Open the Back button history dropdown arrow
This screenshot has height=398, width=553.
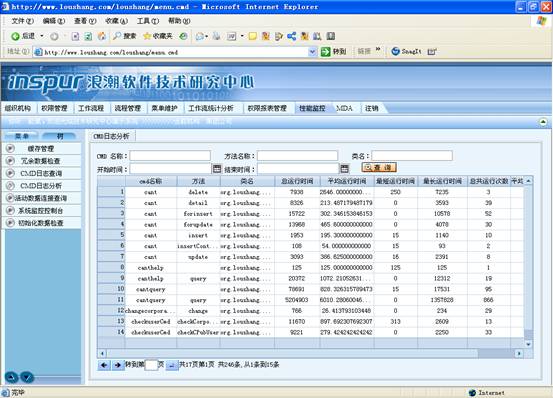pyautogui.click(x=42, y=36)
